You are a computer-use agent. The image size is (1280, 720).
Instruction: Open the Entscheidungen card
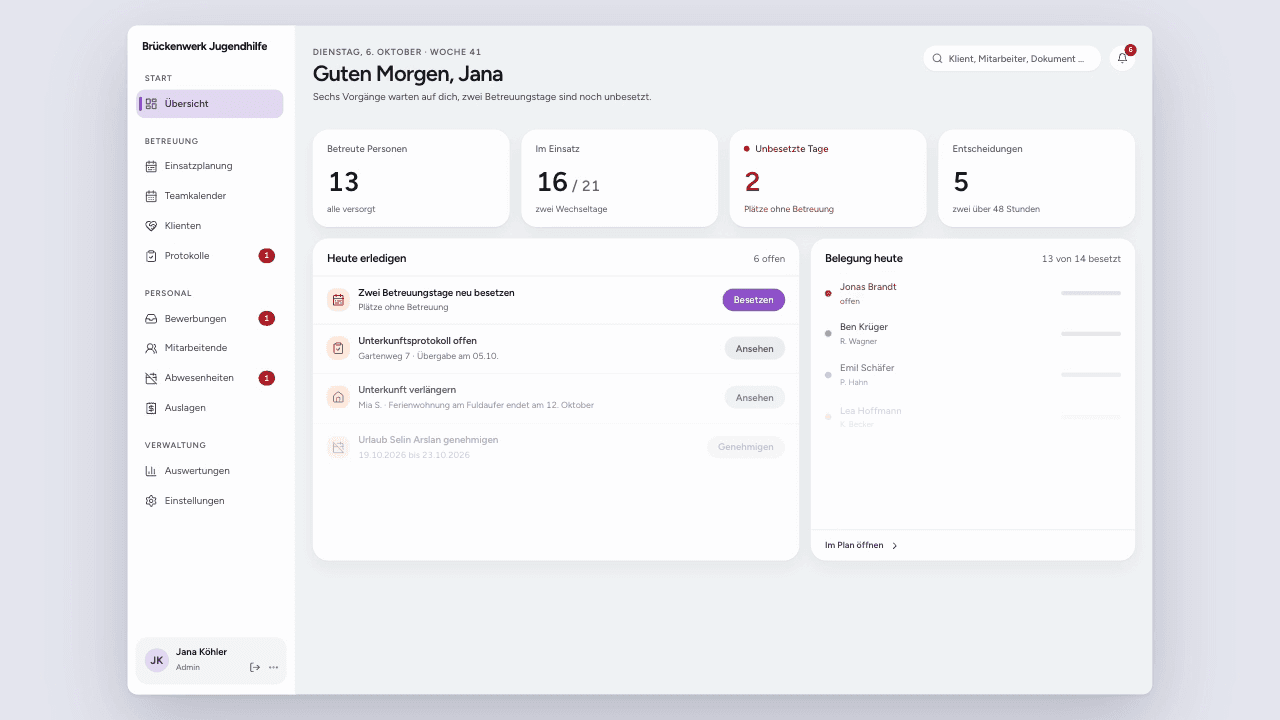tap(1036, 178)
